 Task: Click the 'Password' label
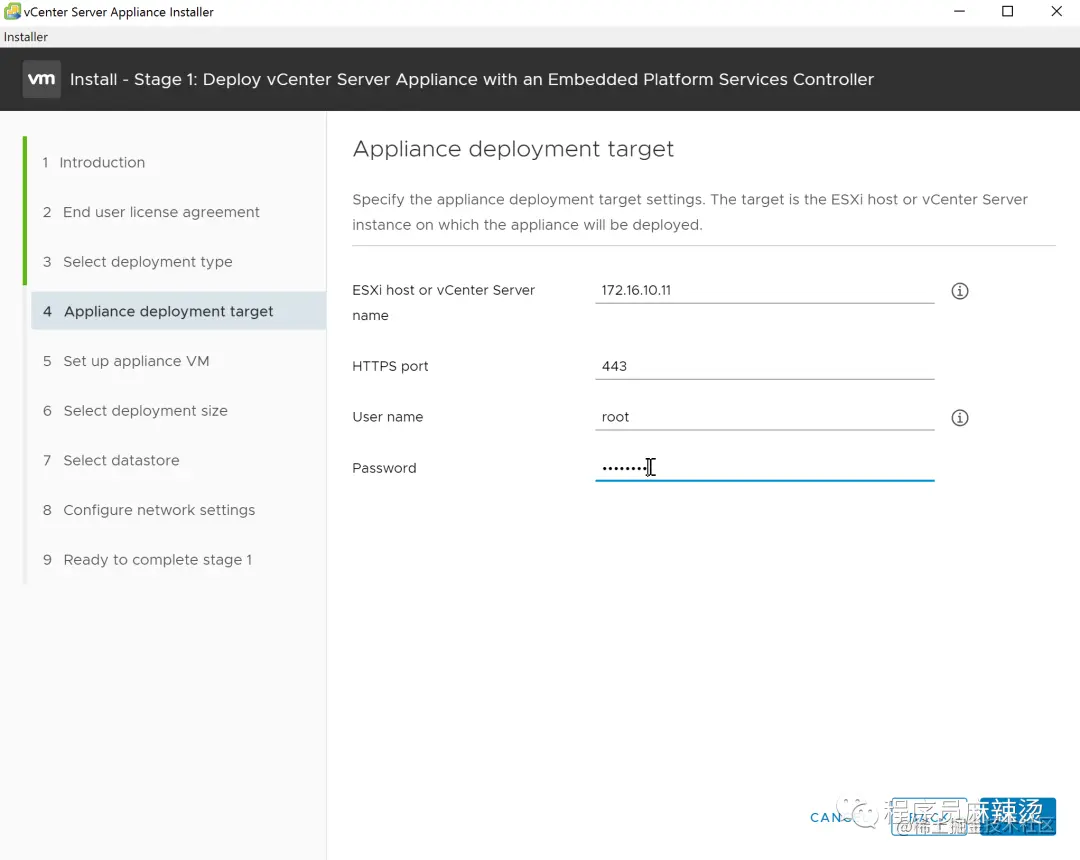384,468
